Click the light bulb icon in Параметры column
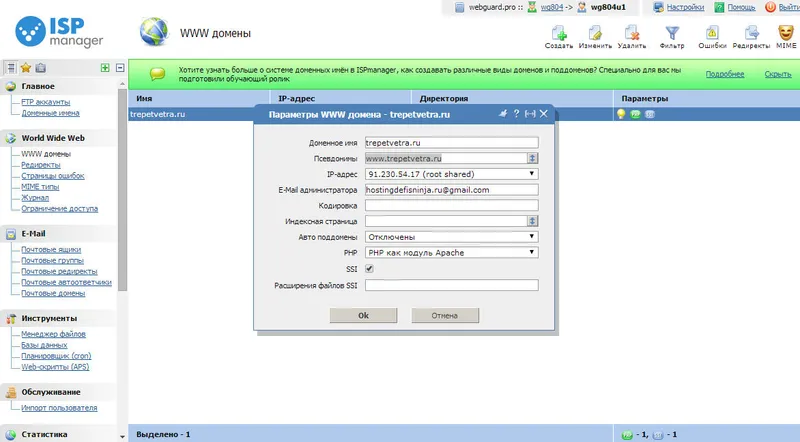Screen dimensions: 800x442 621,114
